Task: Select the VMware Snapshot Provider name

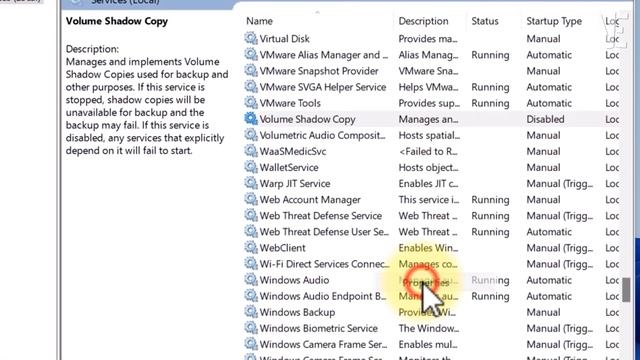Action: point(319,71)
